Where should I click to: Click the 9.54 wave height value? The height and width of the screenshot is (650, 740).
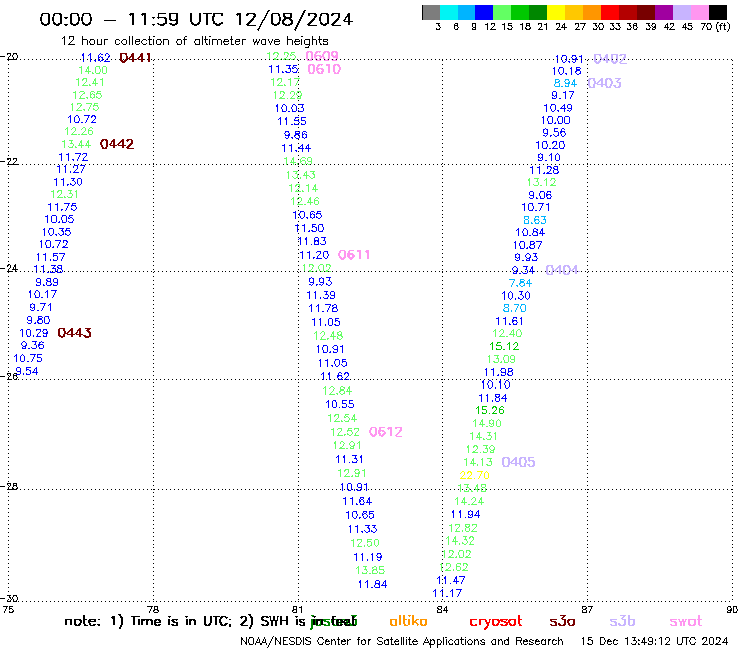tap(26, 371)
